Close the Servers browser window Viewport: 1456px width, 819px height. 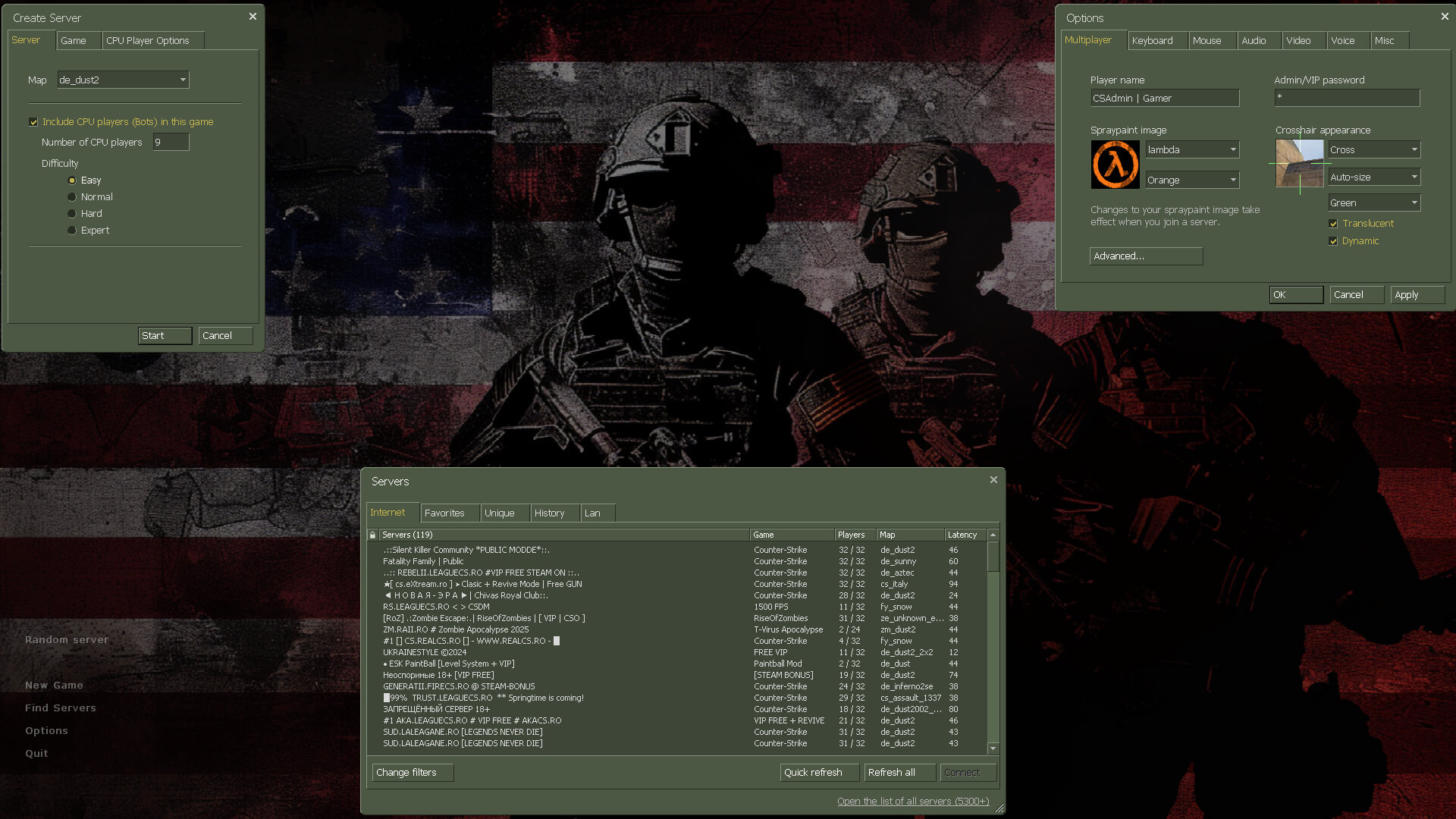click(x=993, y=480)
